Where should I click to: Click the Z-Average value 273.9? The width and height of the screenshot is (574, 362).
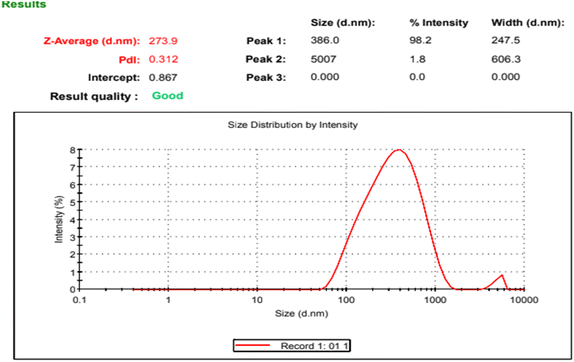point(163,41)
